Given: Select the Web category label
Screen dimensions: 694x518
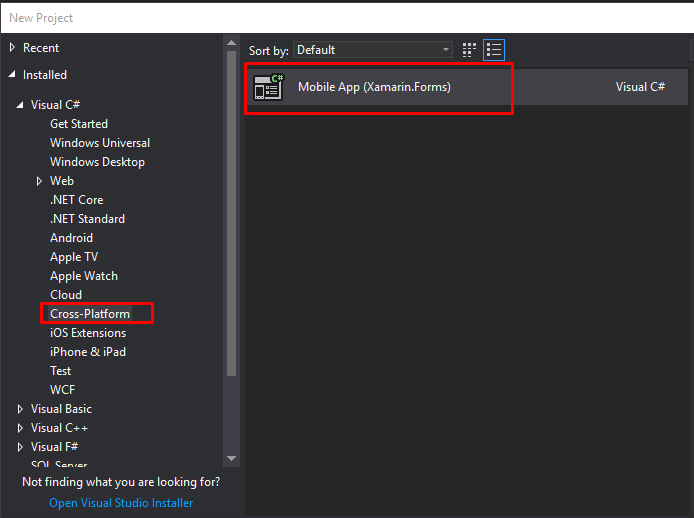Looking at the screenshot, I should pyautogui.click(x=62, y=181).
